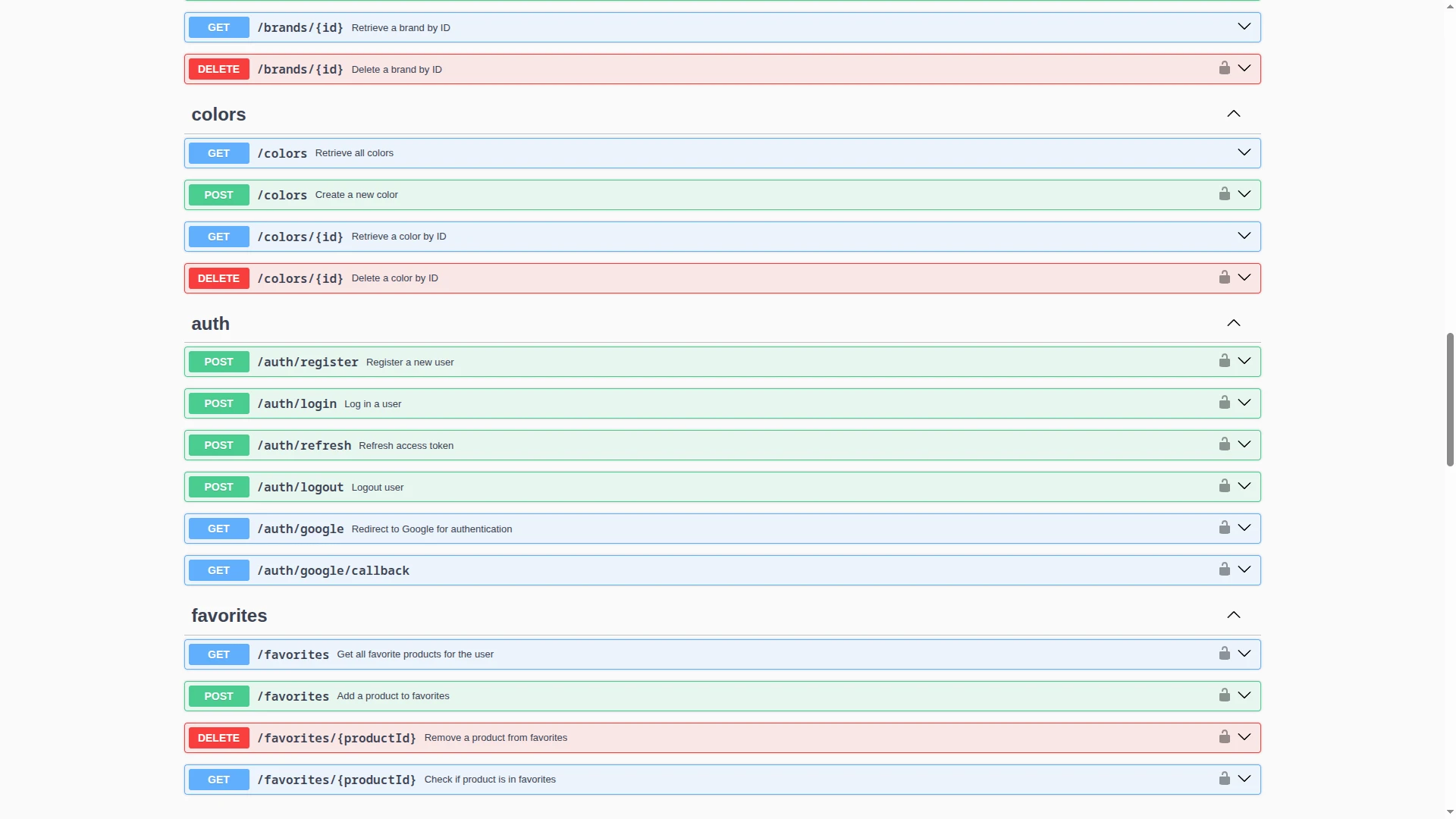Click lock icon on POST /colors row
The image size is (1456, 819).
tap(1224, 194)
